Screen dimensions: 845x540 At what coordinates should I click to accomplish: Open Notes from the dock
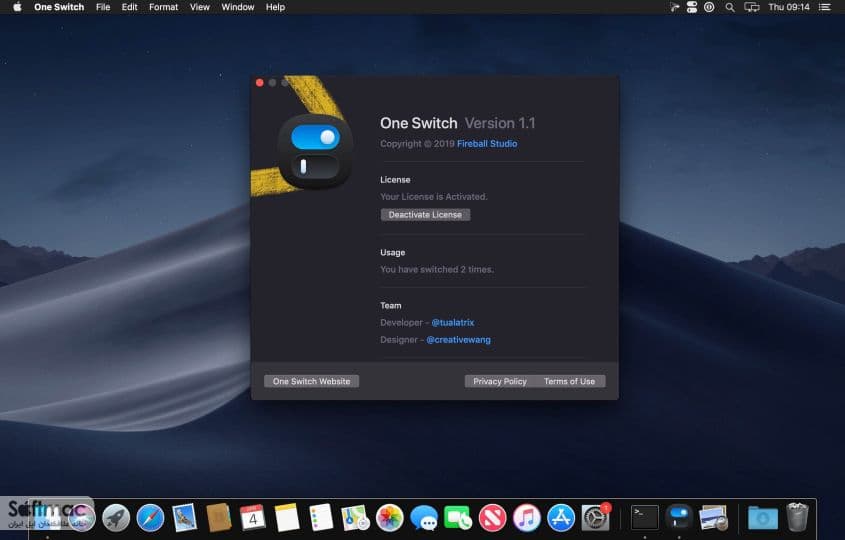[x=287, y=517]
